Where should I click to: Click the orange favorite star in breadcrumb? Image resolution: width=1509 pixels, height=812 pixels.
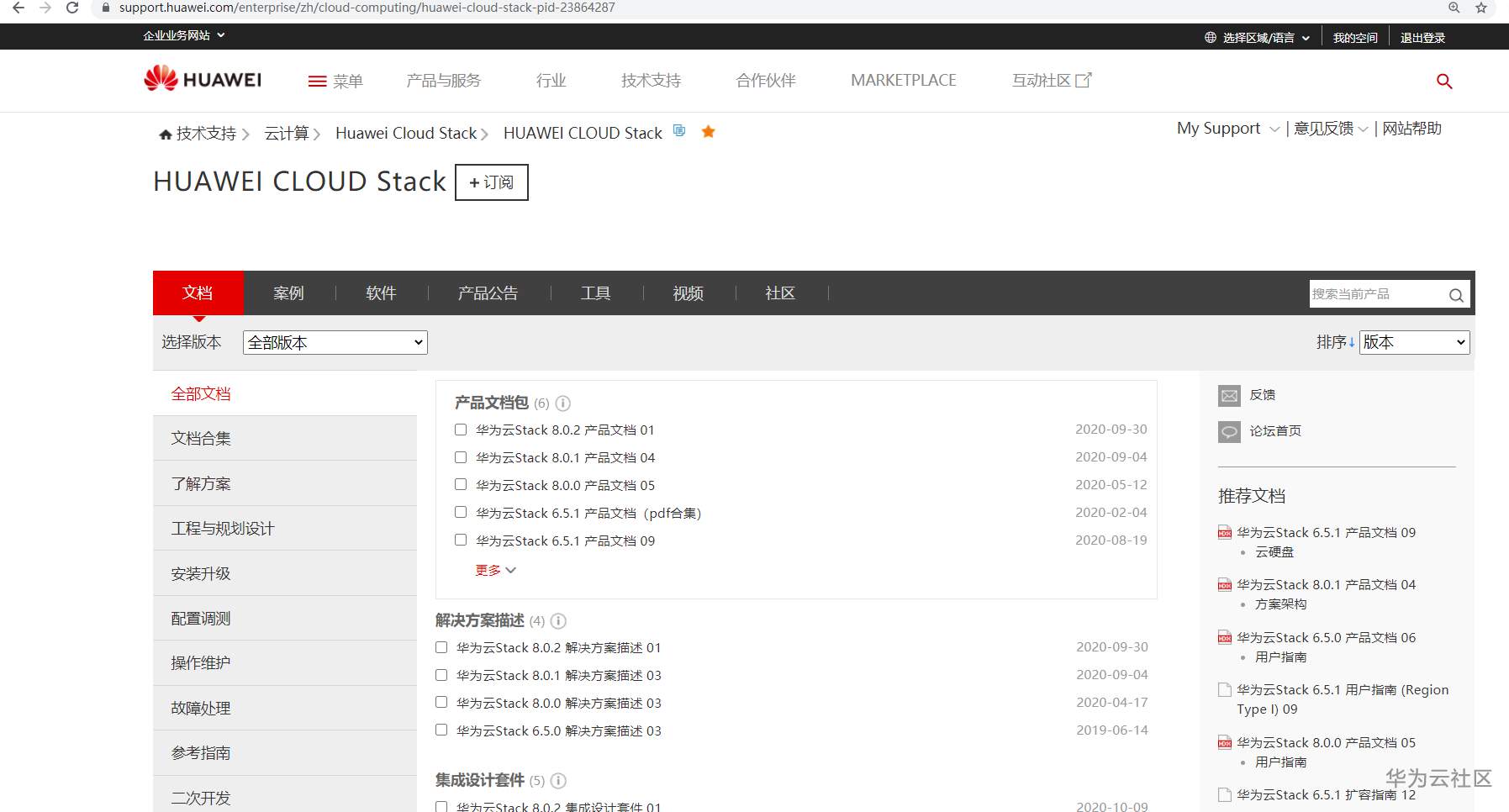click(709, 131)
